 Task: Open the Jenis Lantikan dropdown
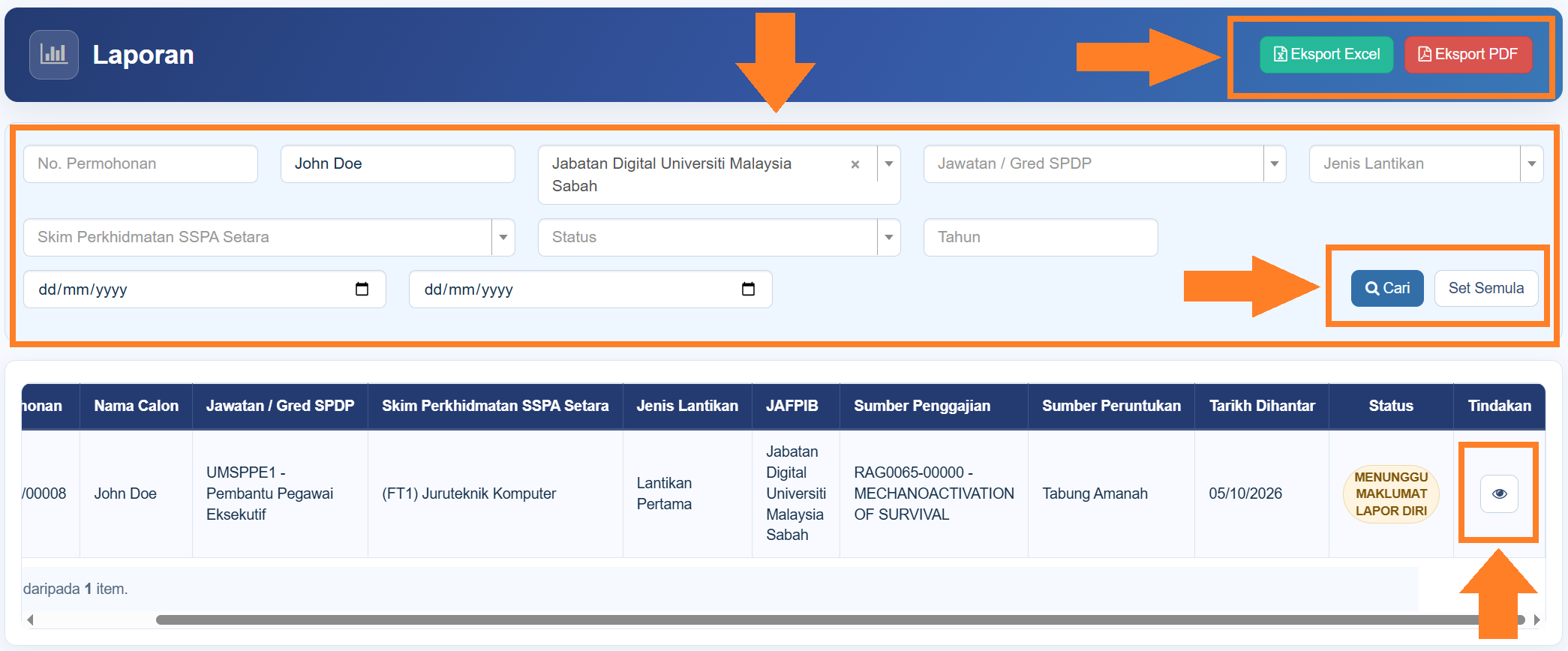(1425, 163)
